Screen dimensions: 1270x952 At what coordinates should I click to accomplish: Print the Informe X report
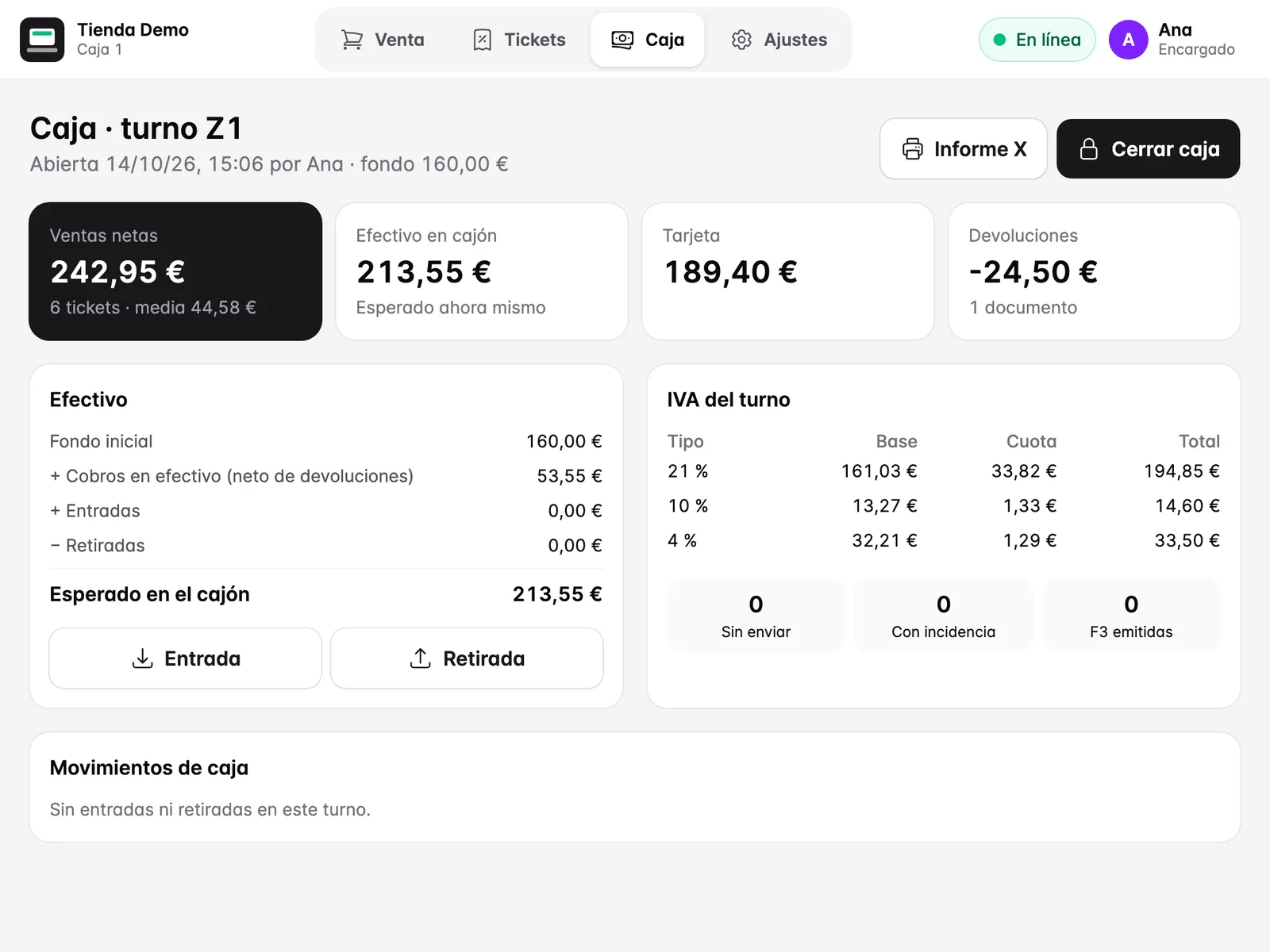tap(964, 149)
